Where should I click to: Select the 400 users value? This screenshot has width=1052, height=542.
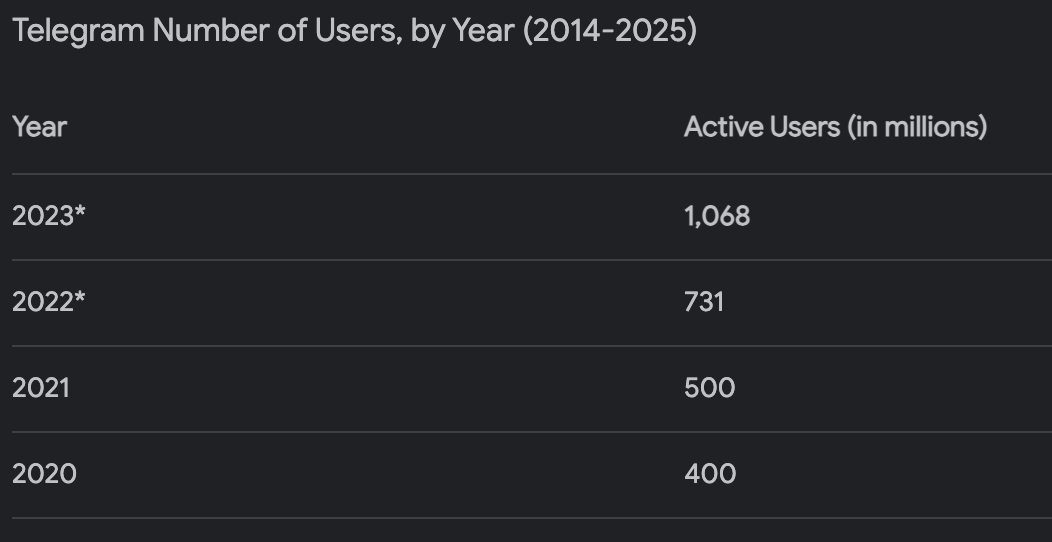[710, 473]
